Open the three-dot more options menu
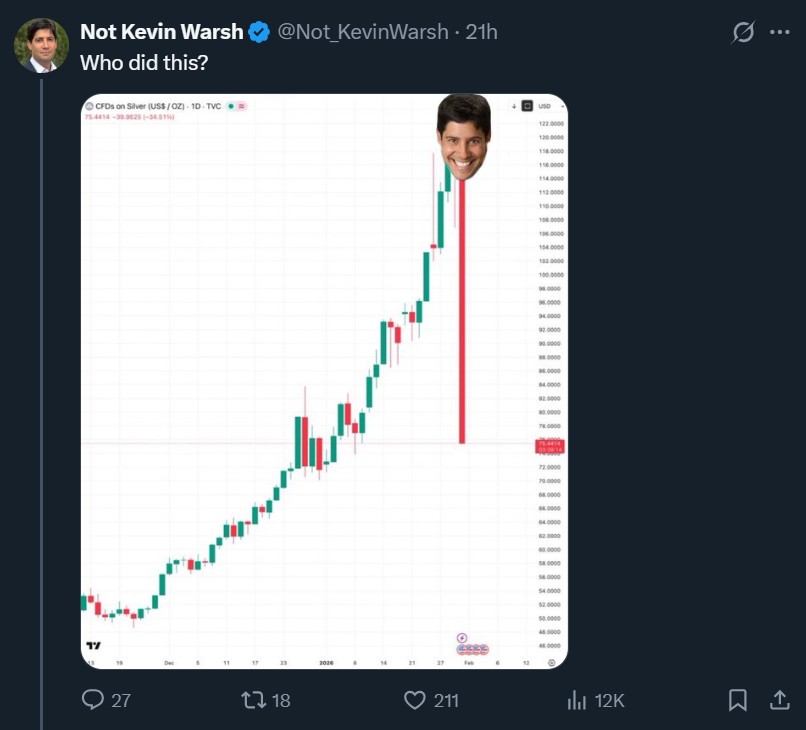Viewport: 806px width, 730px height. pyautogui.click(x=780, y=32)
